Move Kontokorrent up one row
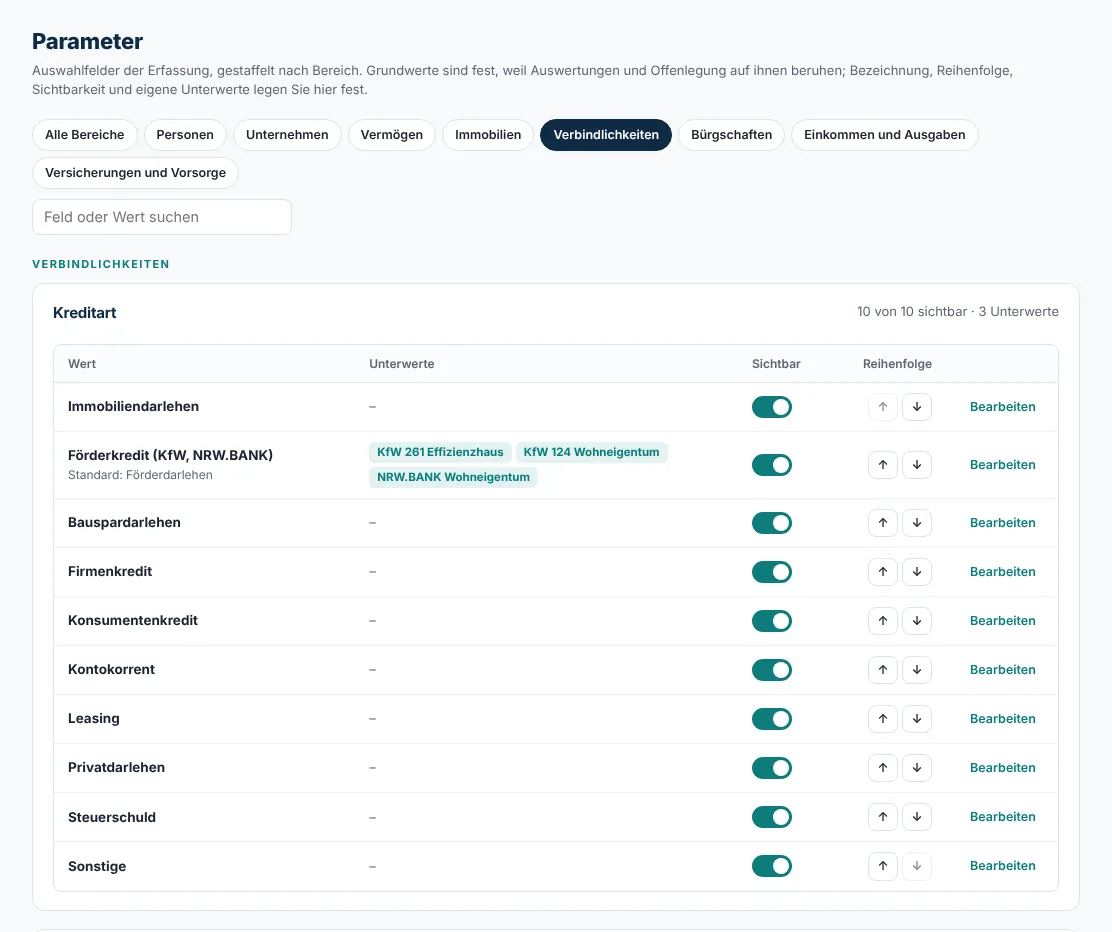 [883, 670]
